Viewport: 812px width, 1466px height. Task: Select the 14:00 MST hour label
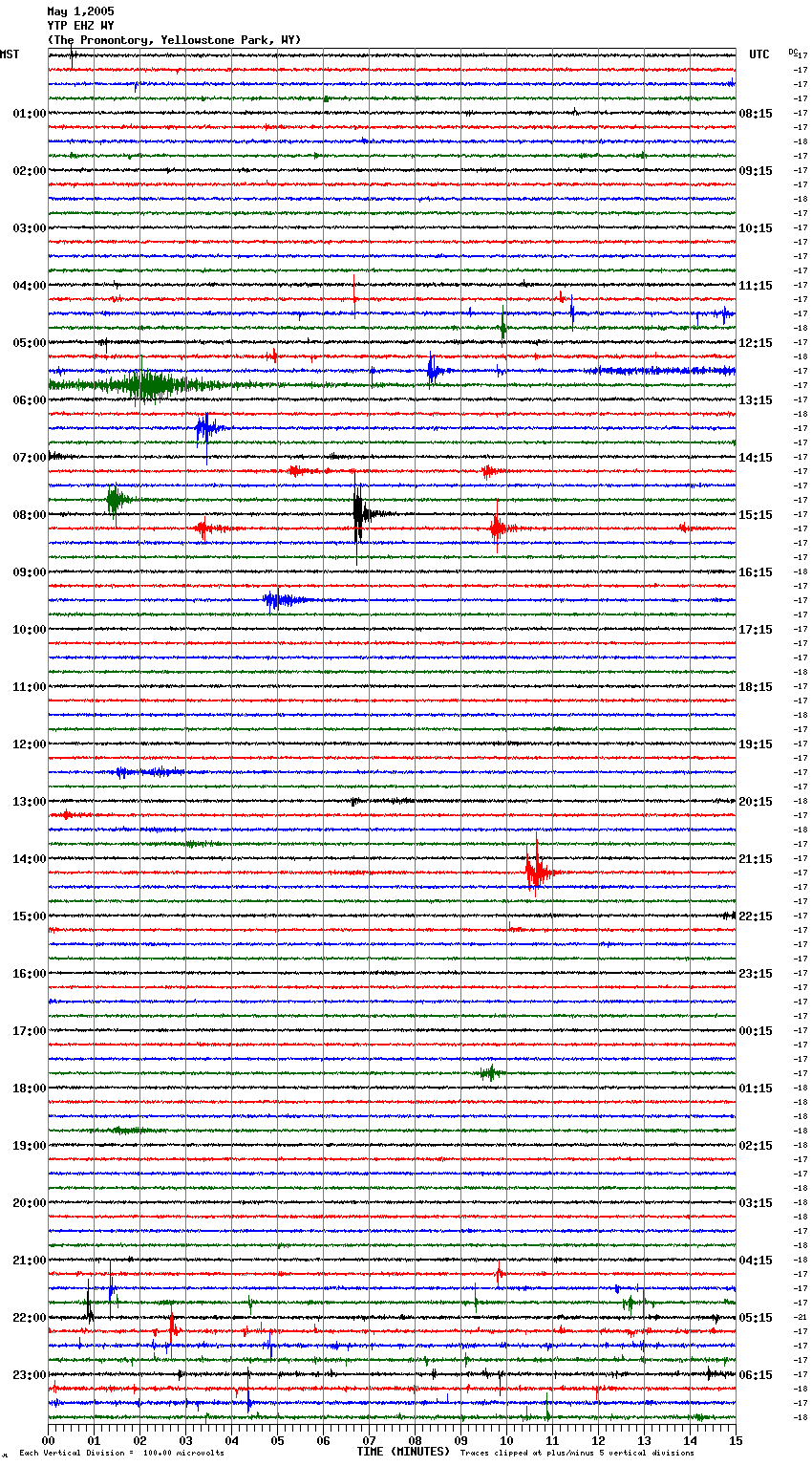pyautogui.click(x=30, y=859)
